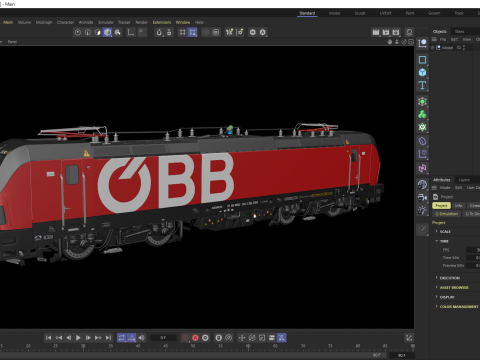Viewport: 480px width, 360px height.
Task: Toggle the highlighted Workplane Snap icon
Action: 192,32
